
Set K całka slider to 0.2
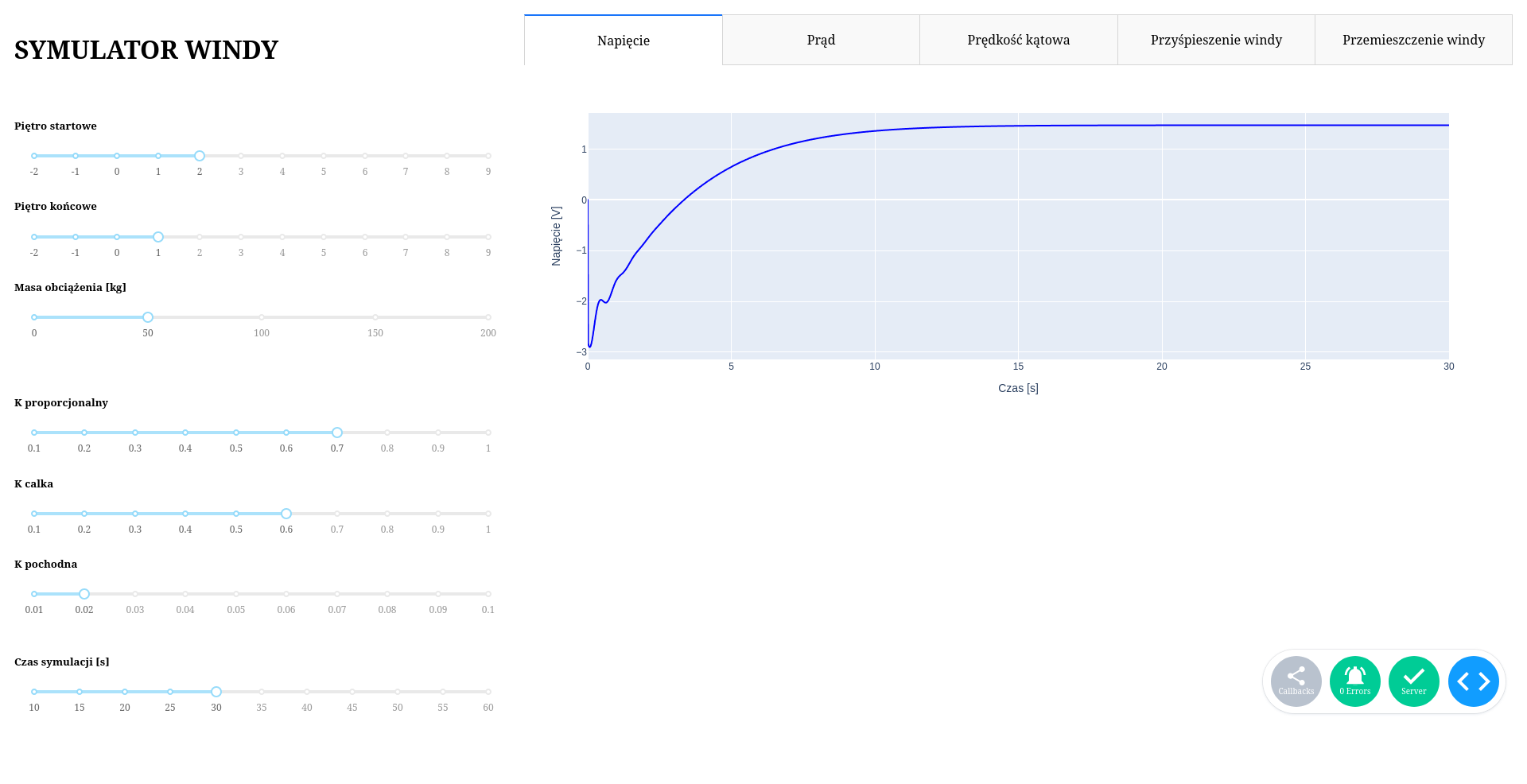click(x=84, y=514)
